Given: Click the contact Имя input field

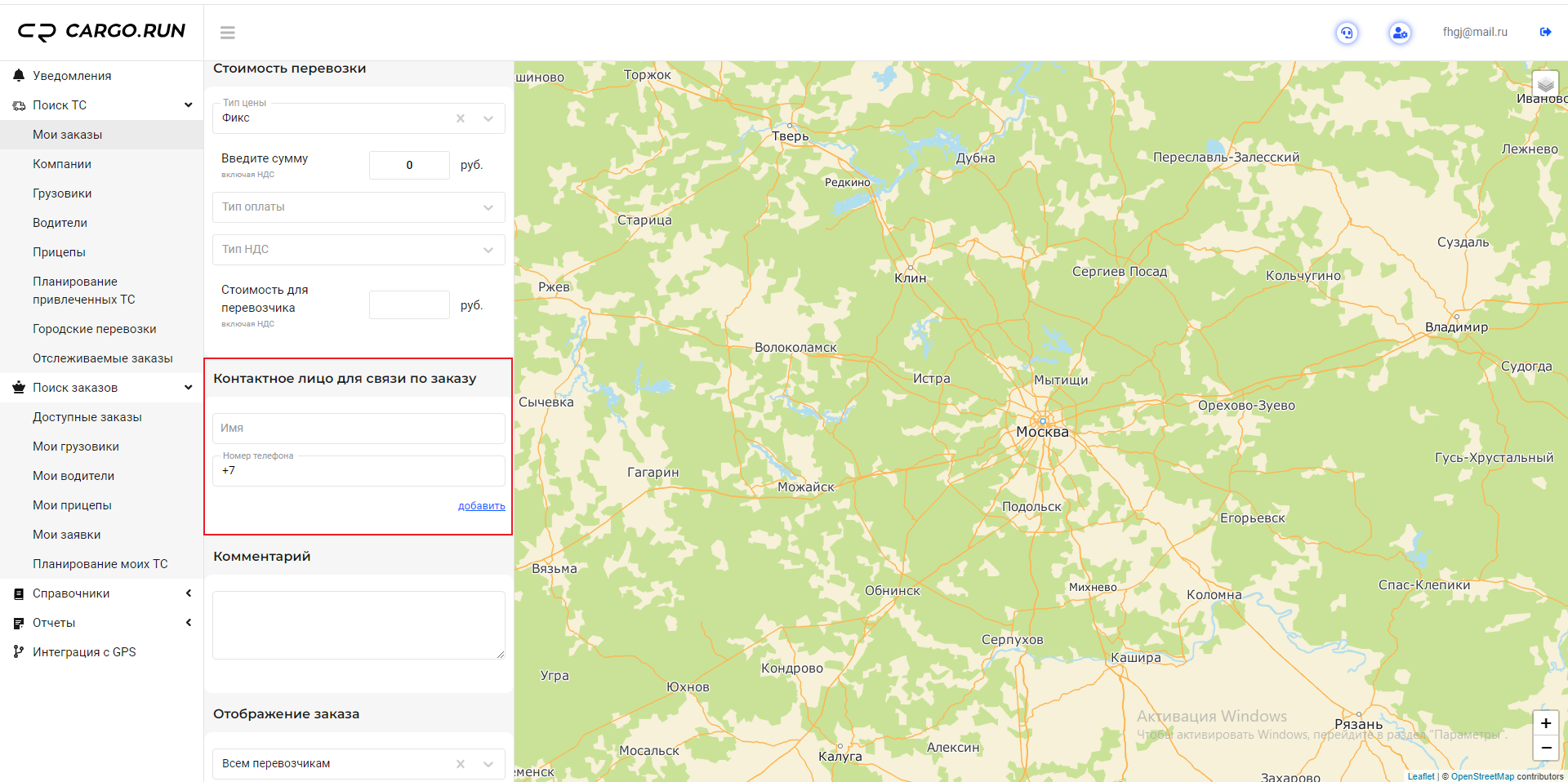Looking at the screenshot, I should 359,429.
